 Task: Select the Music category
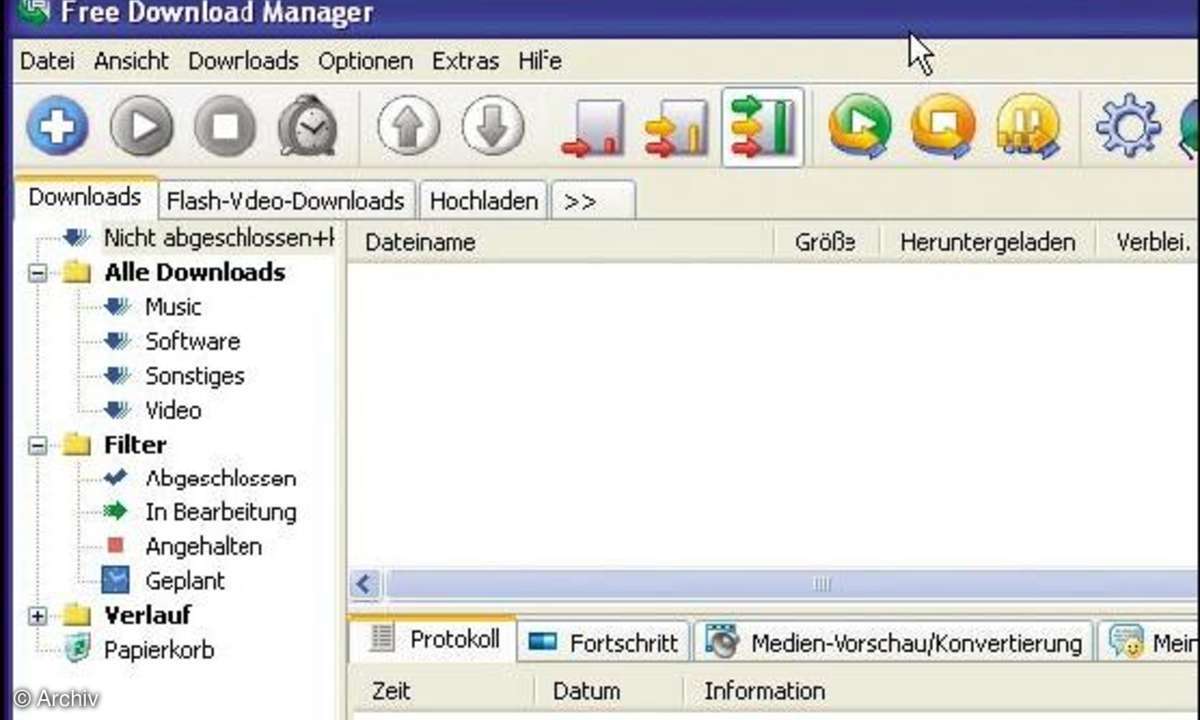[x=172, y=307]
